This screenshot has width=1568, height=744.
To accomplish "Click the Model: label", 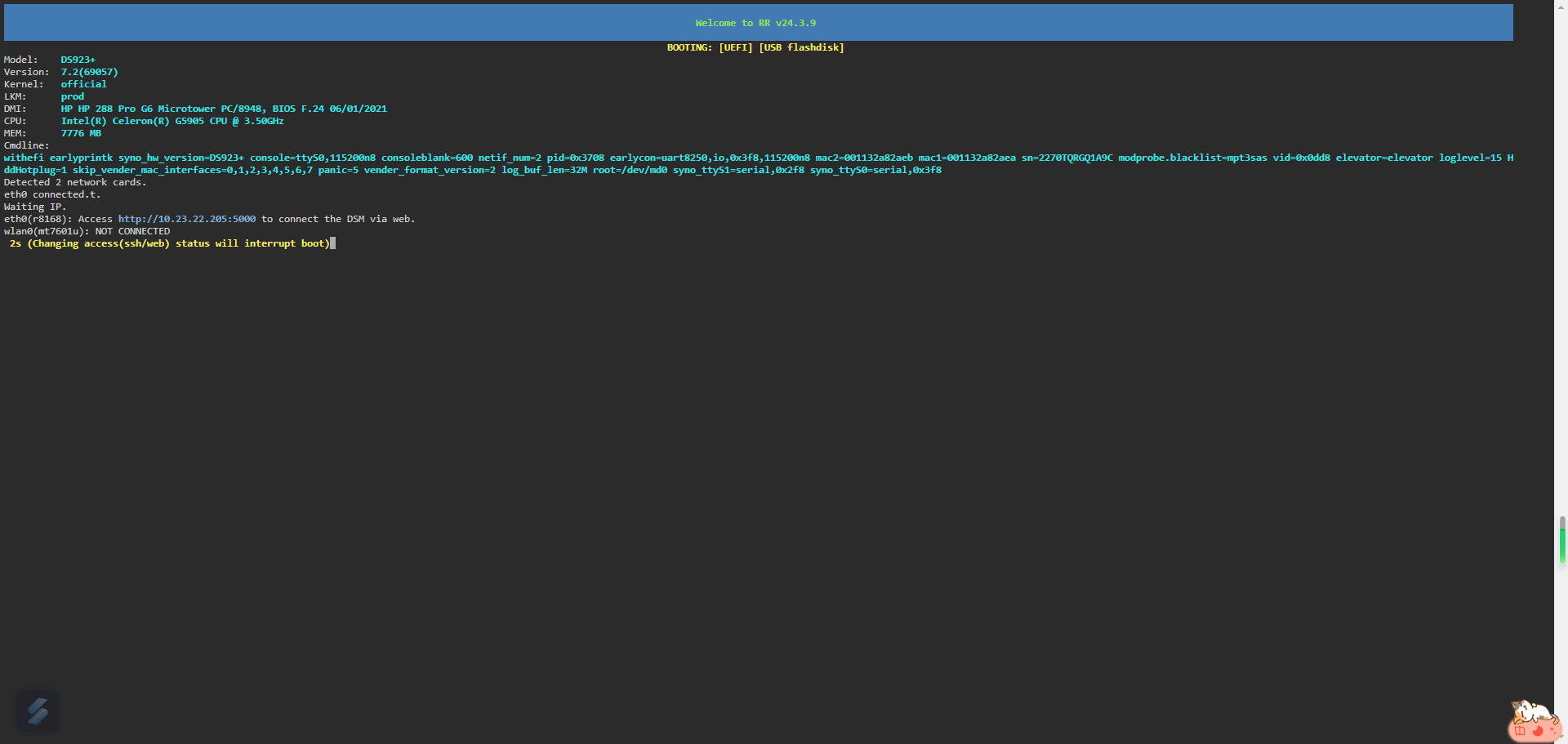I will 20,60.
